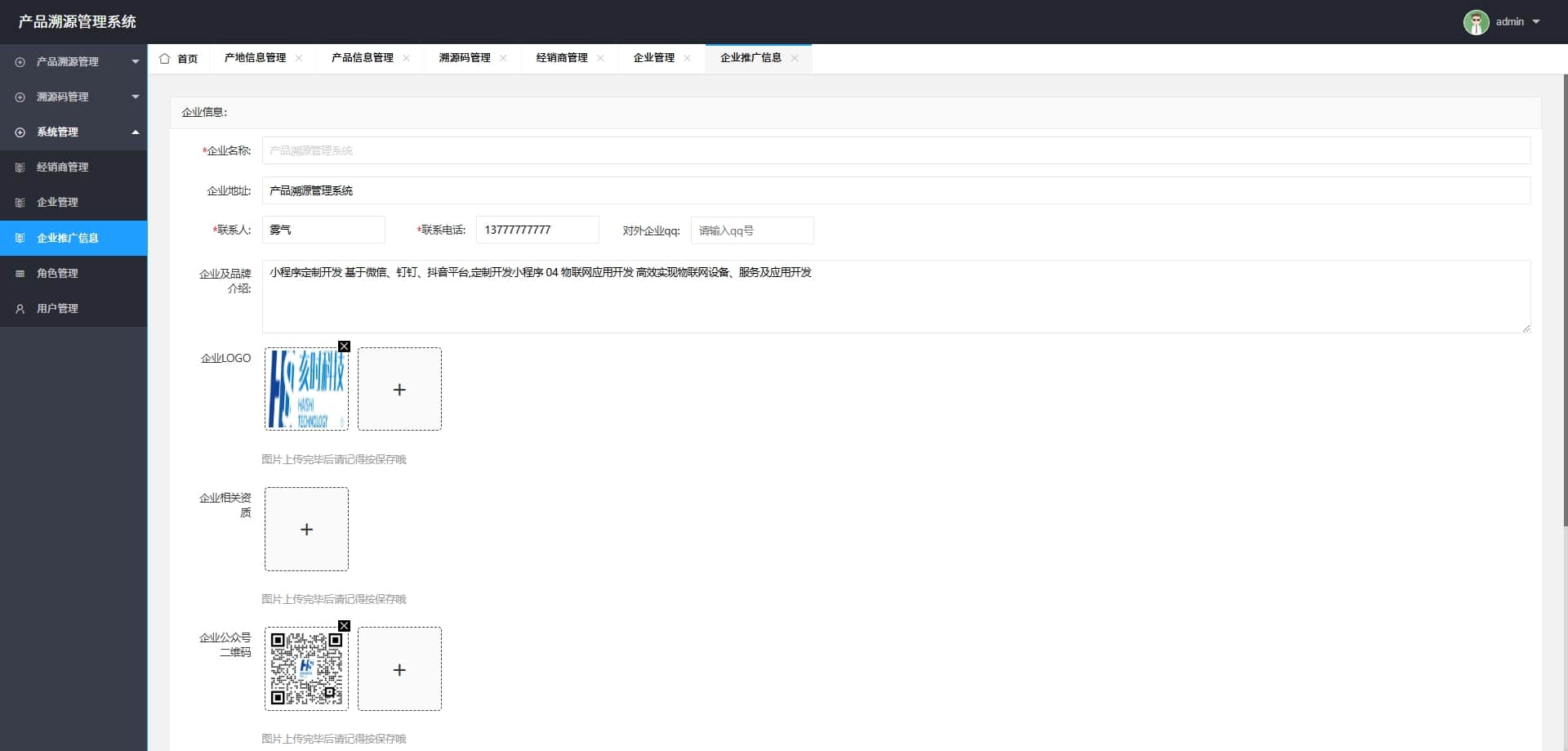Viewport: 1568px width, 751px height.
Task: Click the 企业及品牌介绍 text area
Action: 896,297
